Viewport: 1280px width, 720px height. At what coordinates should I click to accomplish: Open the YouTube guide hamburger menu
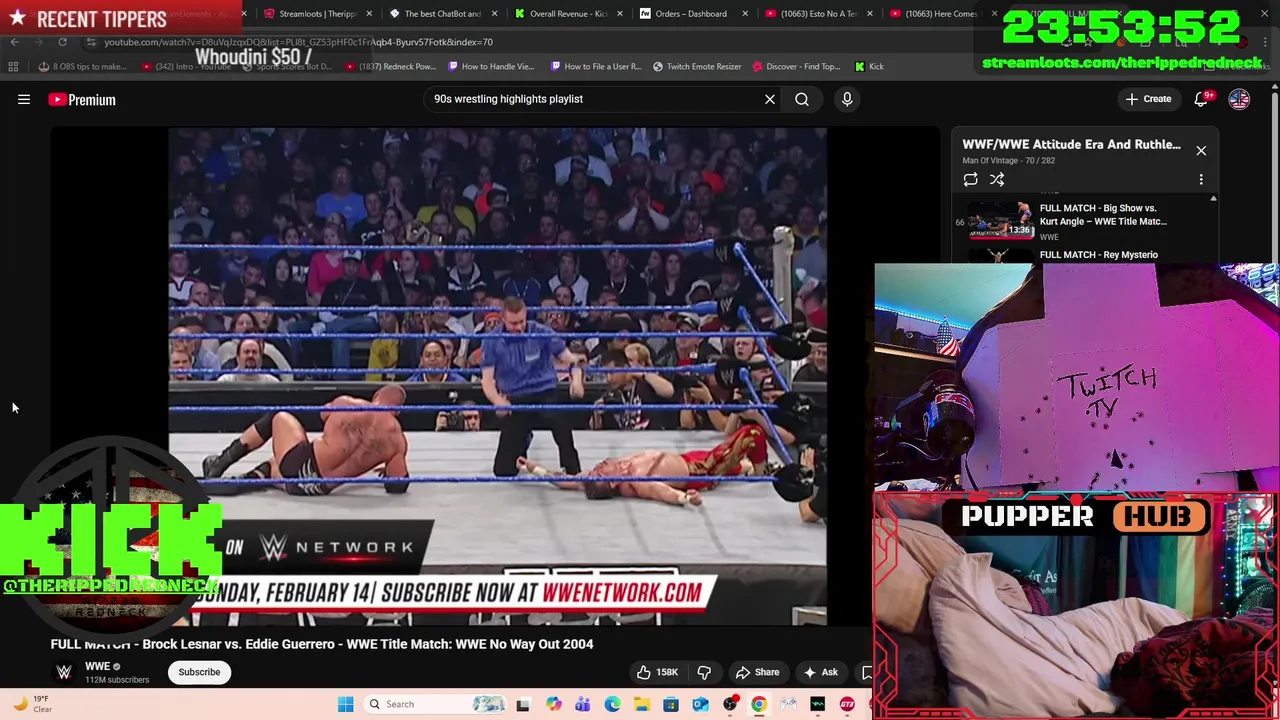(x=24, y=99)
